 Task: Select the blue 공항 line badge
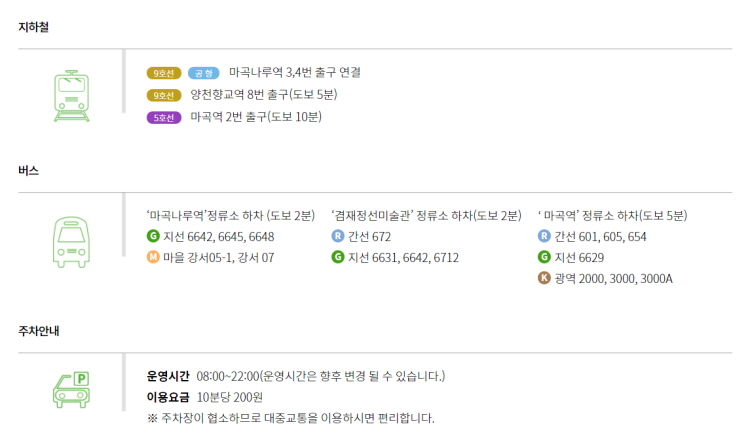tap(204, 73)
